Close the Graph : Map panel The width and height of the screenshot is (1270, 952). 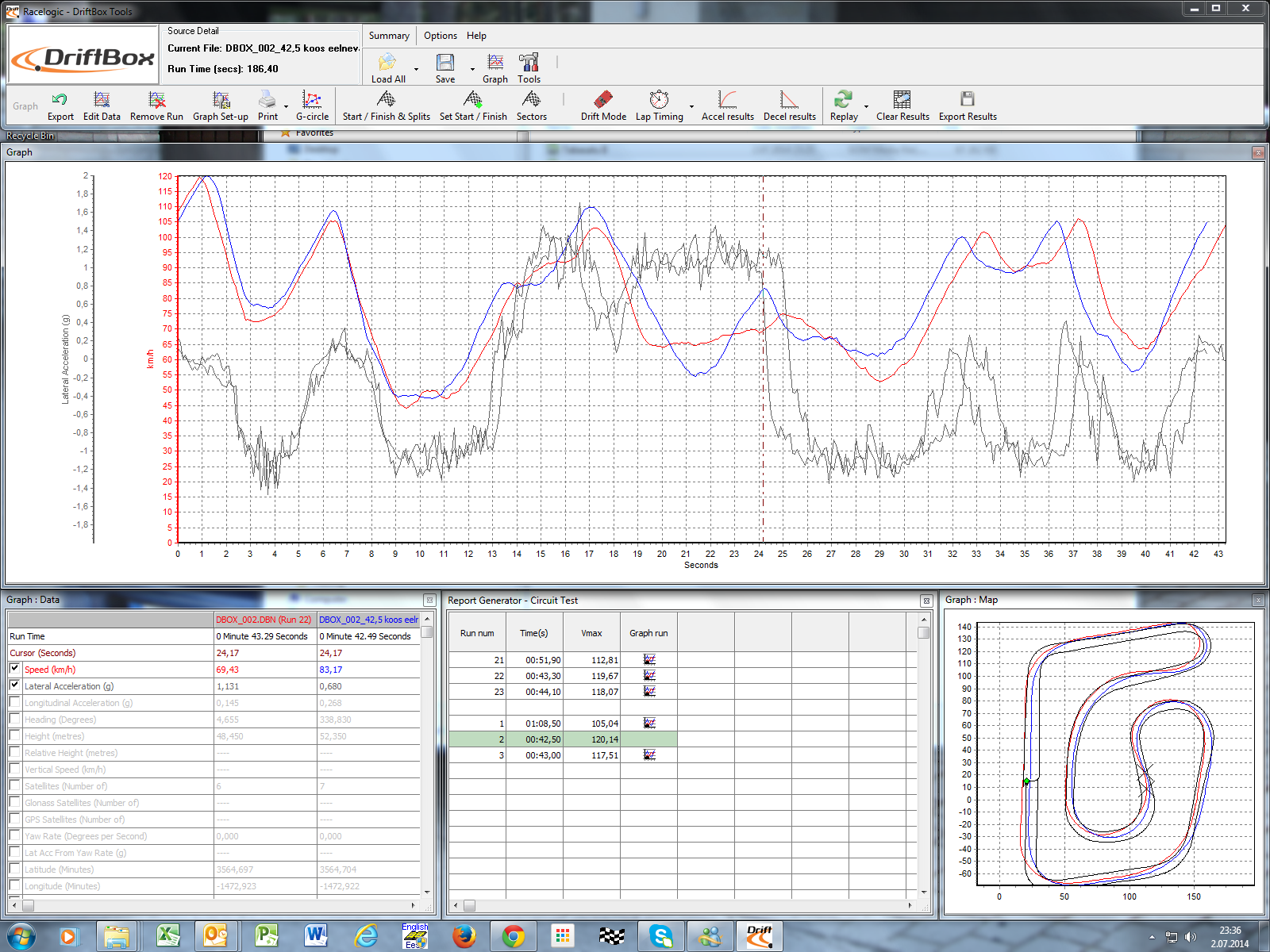(x=1257, y=601)
